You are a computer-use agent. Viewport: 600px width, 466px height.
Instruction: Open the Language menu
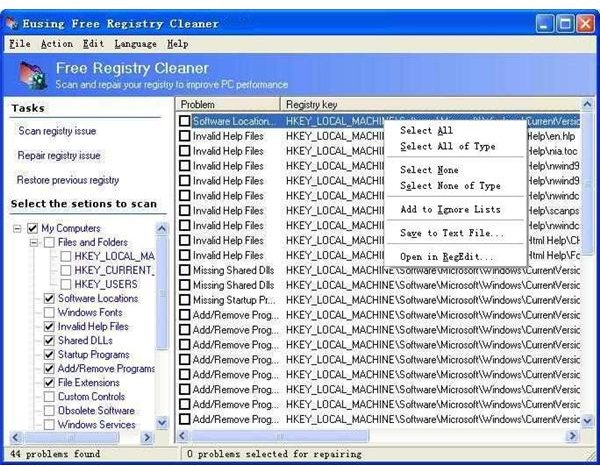135,44
